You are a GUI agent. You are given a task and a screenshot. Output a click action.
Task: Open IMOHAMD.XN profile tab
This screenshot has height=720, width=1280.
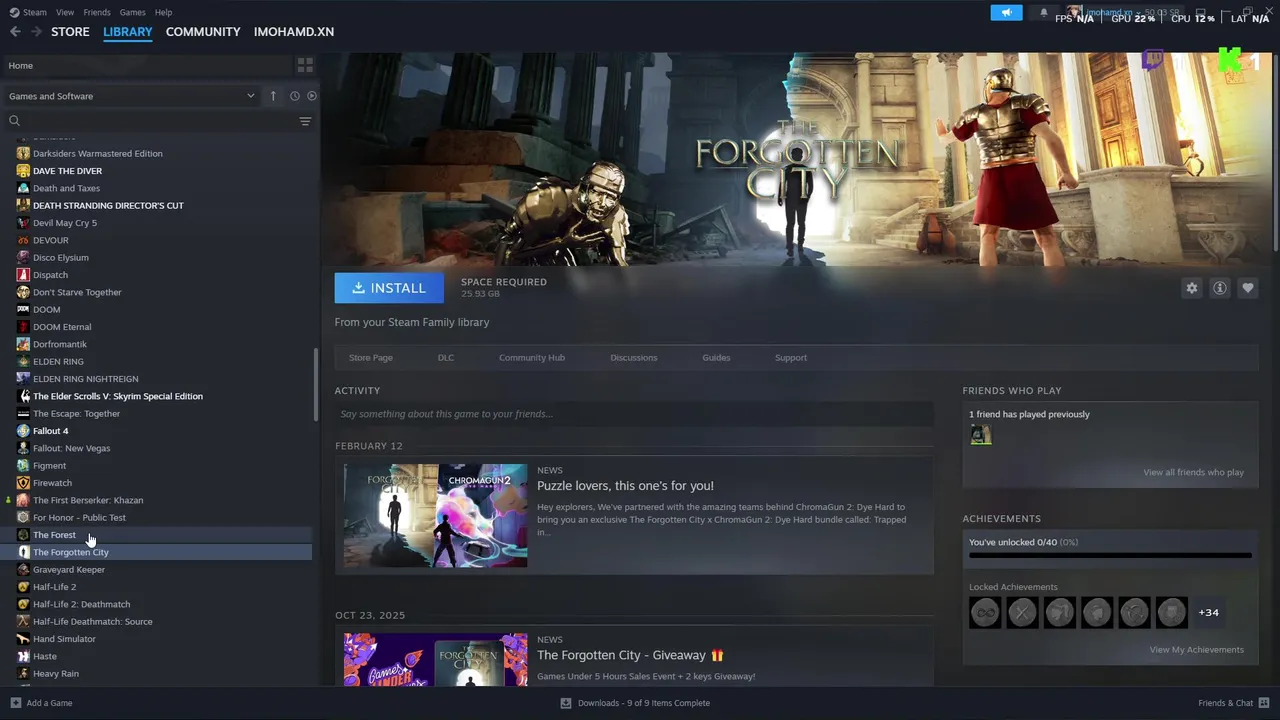[x=294, y=32]
